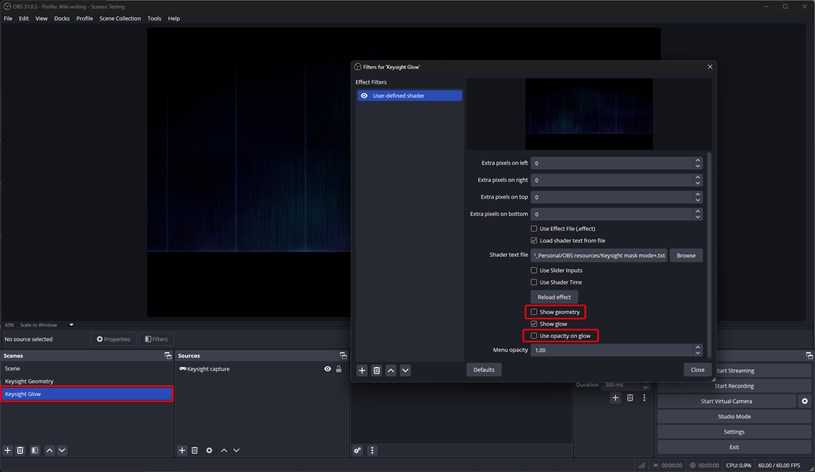This screenshot has width=815, height=472.
Task: Select the User-defined shader filter entry
Action: pyautogui.click(x=410, y=96)
